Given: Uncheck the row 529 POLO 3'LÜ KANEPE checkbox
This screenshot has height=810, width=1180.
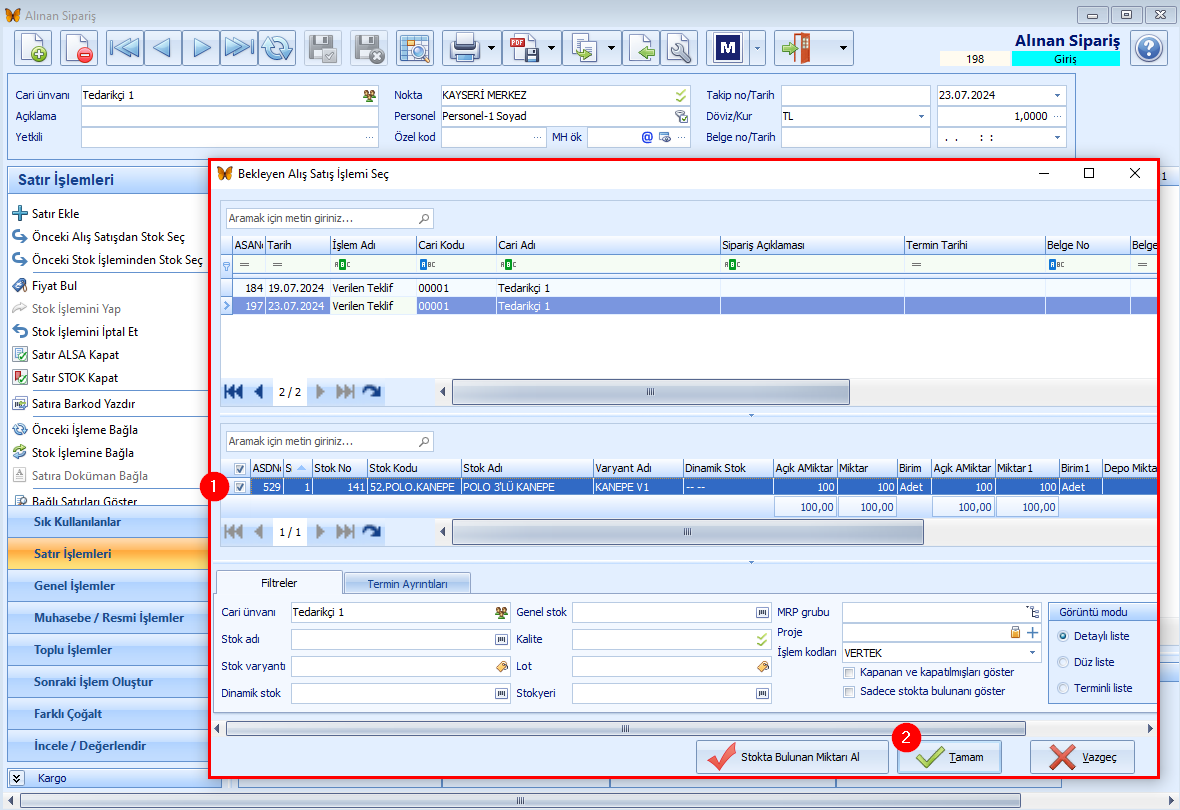Looking at the screenshot, I should (240, 487).
